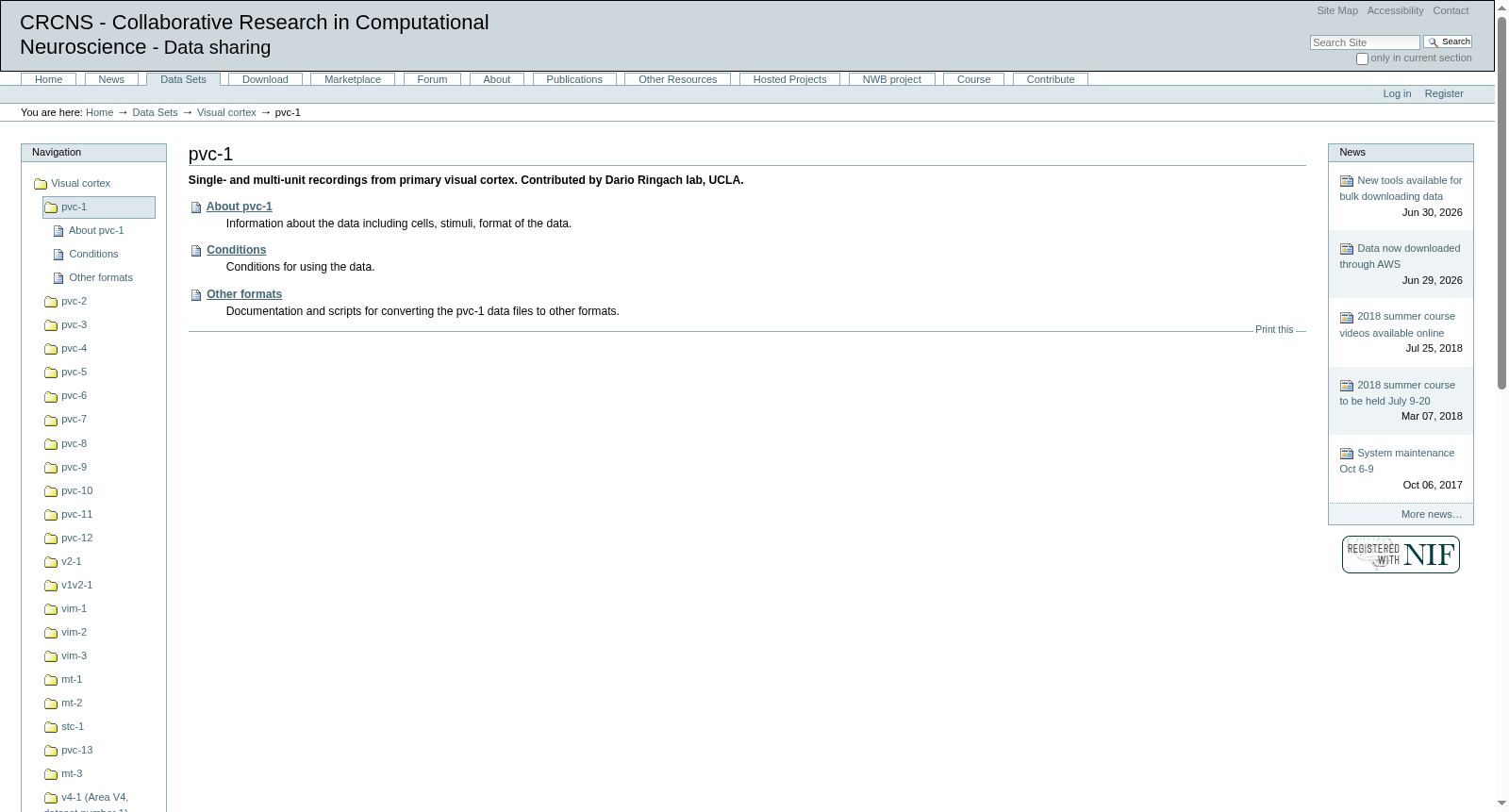Click Visual cortex in the breadcrumb
1509x812 pixels.
coord(226,112)
